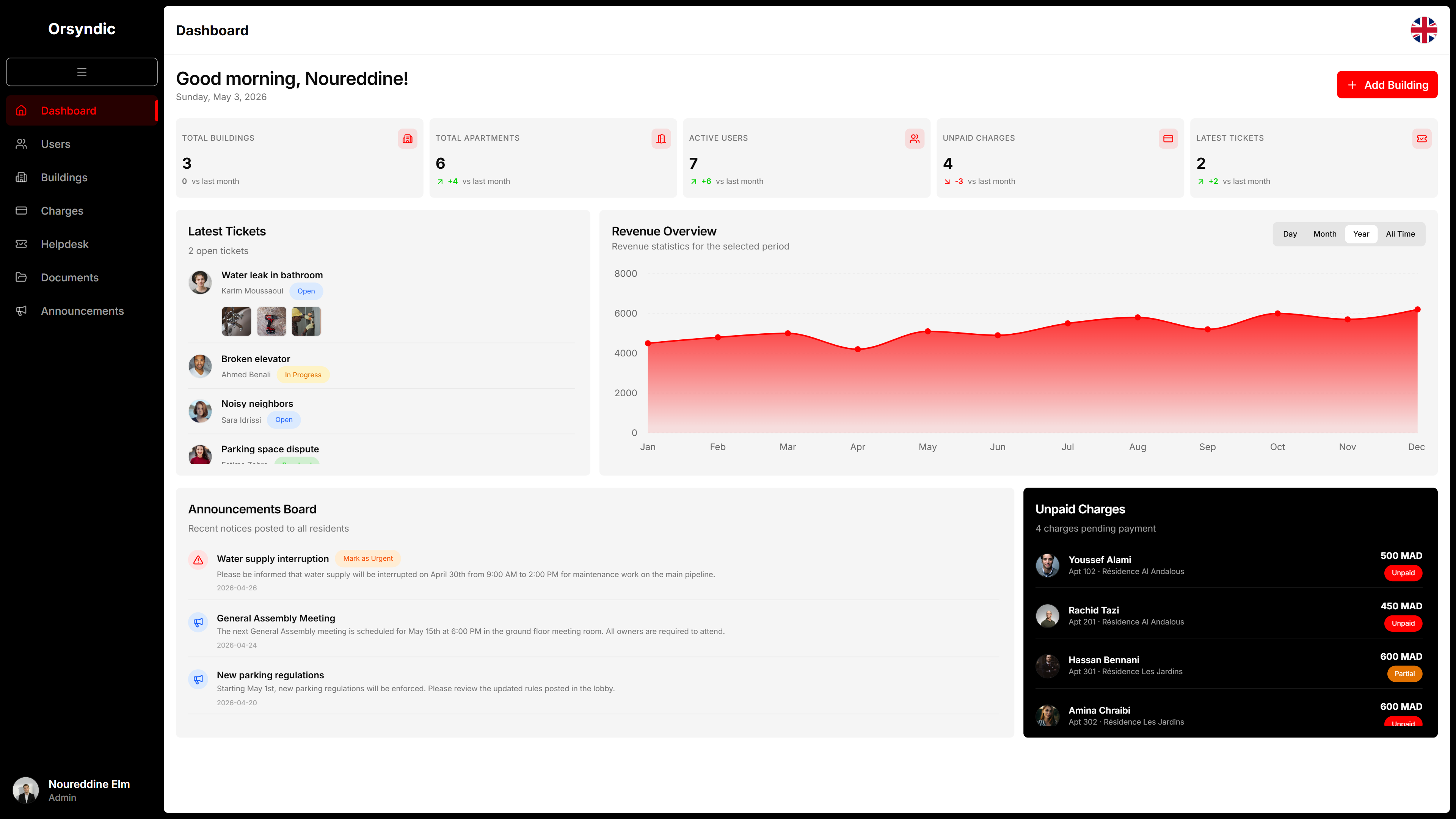This screenshot has width=1456, height=819.
Task: Click megaphone icon beside New parking regulations
Action: [x=198, y=679]
